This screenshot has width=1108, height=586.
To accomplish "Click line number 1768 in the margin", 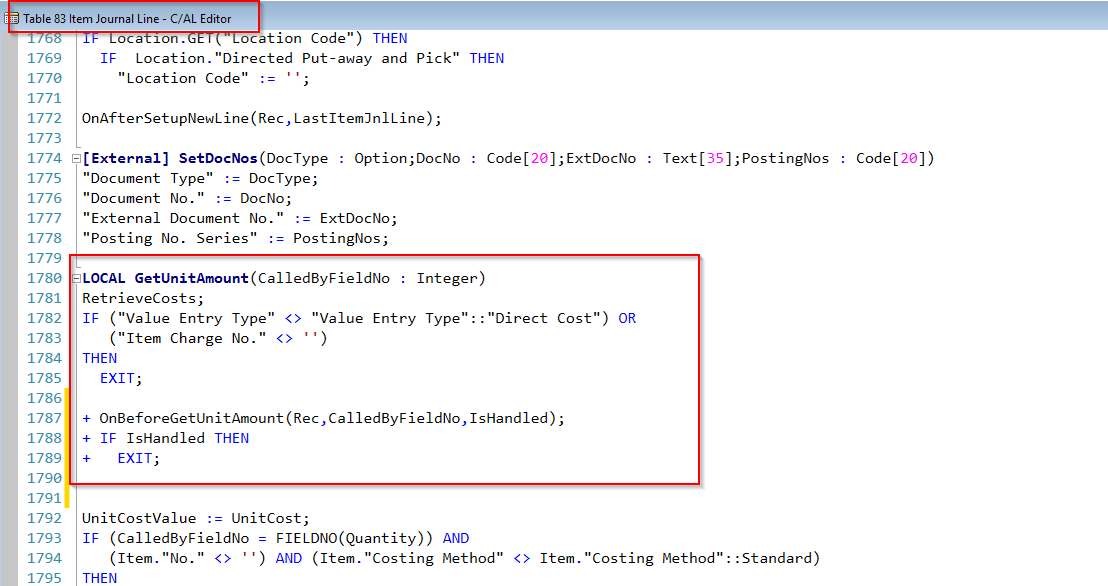I will (x=44, y=38).
